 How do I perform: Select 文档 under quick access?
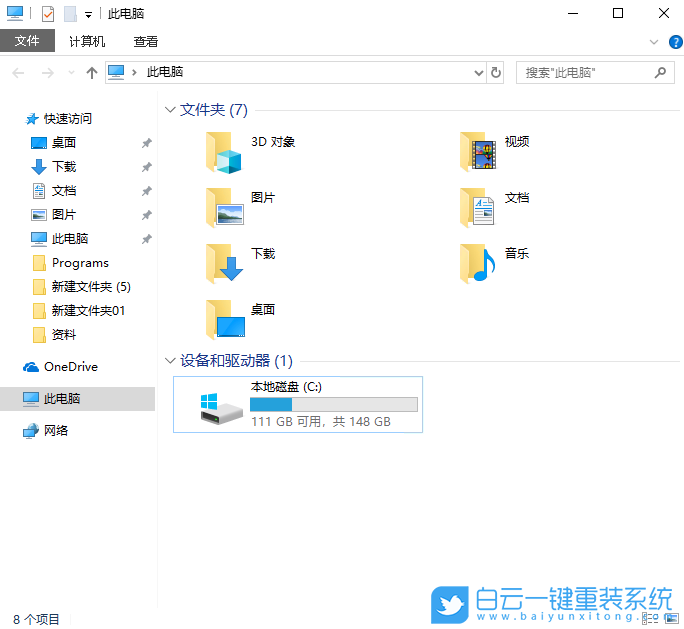click(x=64, y=191)
